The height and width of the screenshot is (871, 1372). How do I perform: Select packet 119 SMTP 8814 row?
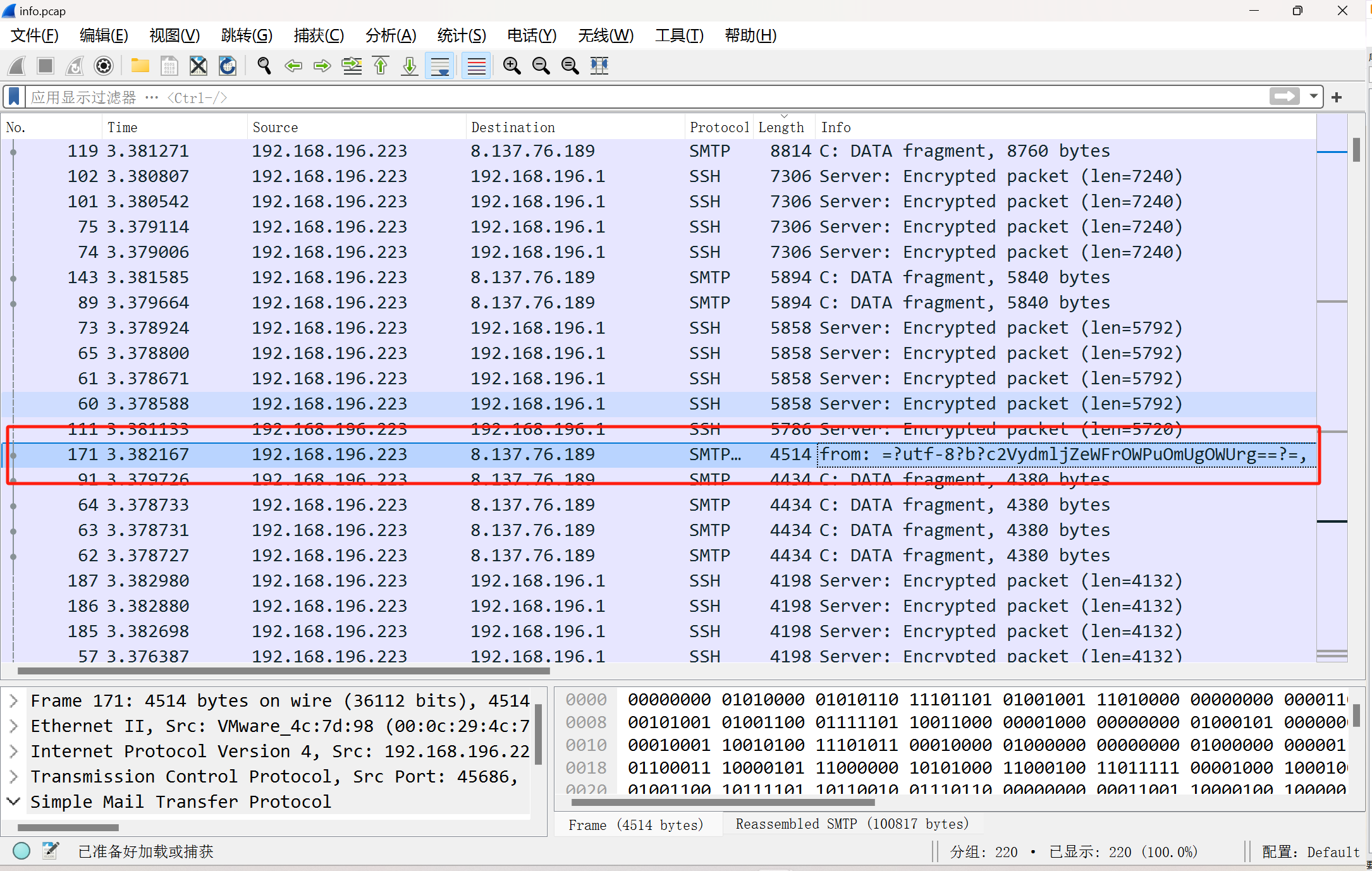[x=659, y=151]
